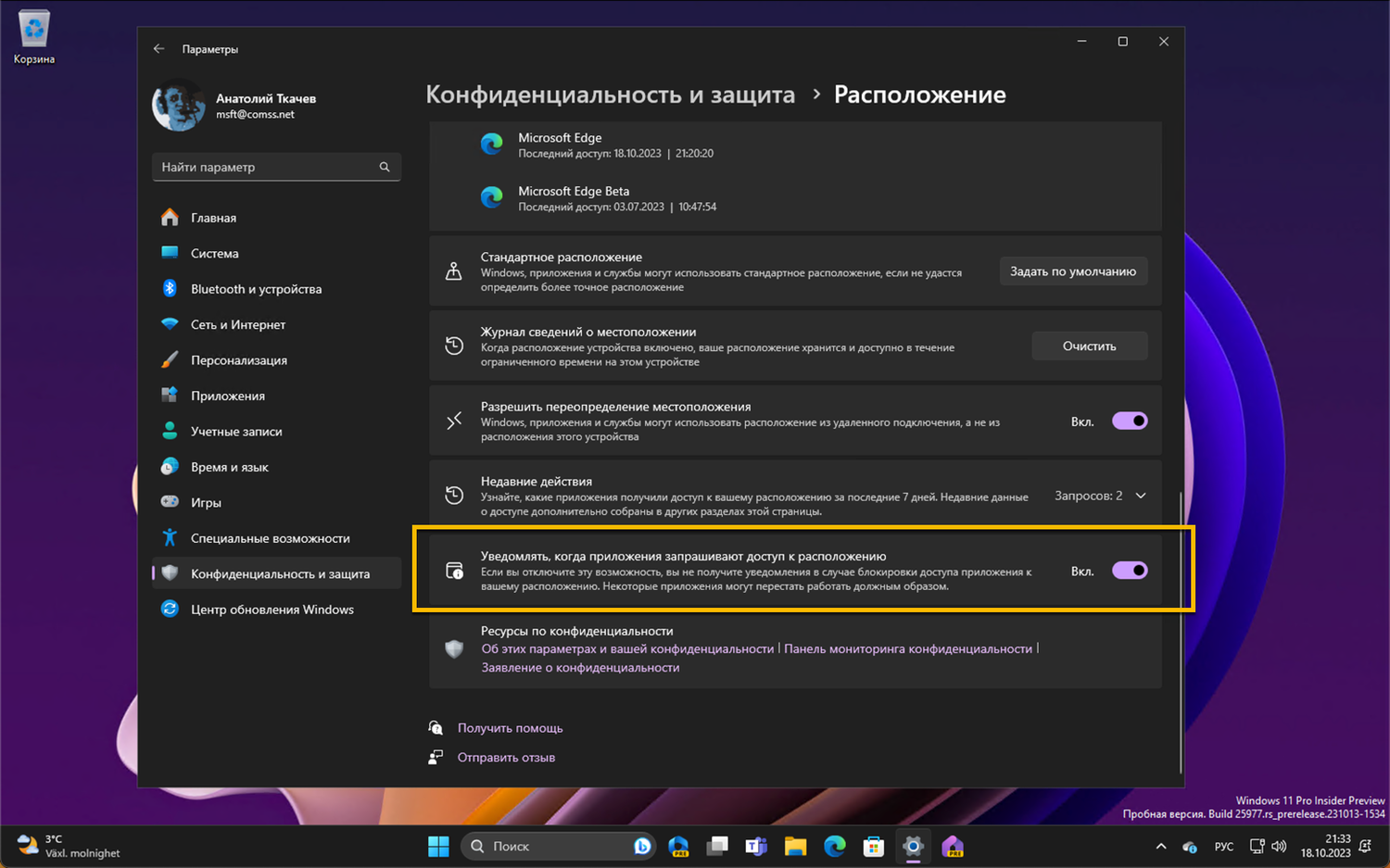
Task: Click the taskbar Поиск search box
Action: coord(558,846)
